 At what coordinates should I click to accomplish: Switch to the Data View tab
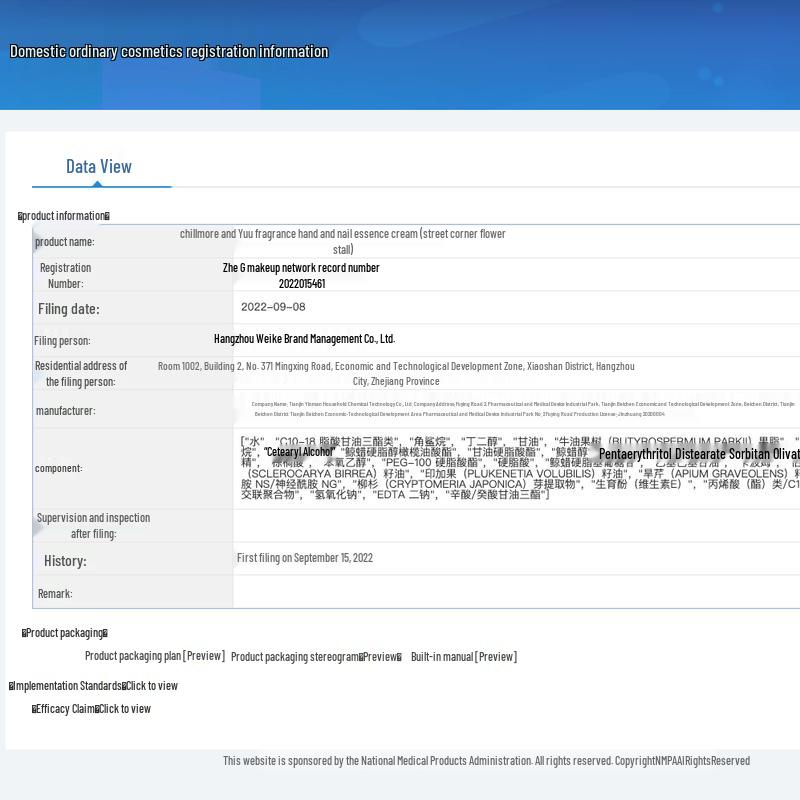pyautogui.click(x=99, y=167)
